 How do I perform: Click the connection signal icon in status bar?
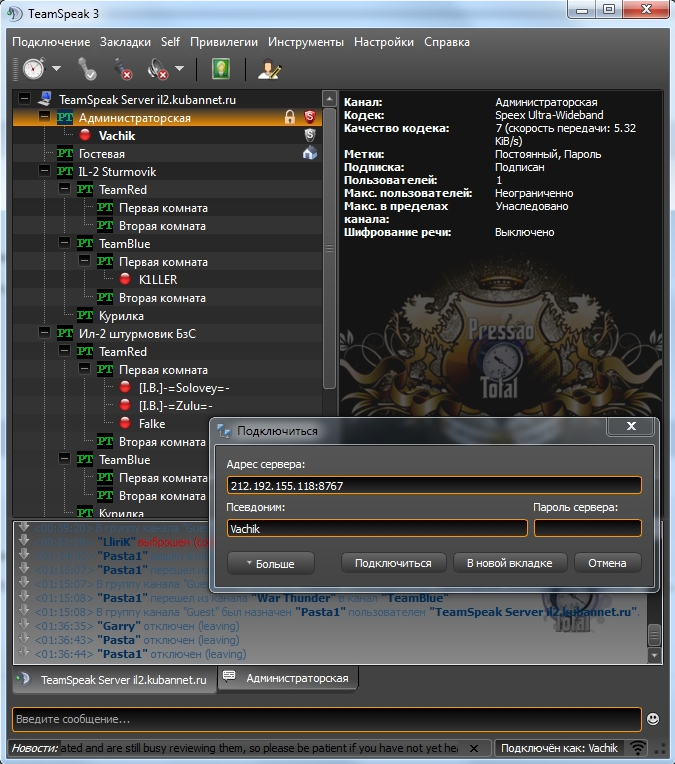click(637, 748)
